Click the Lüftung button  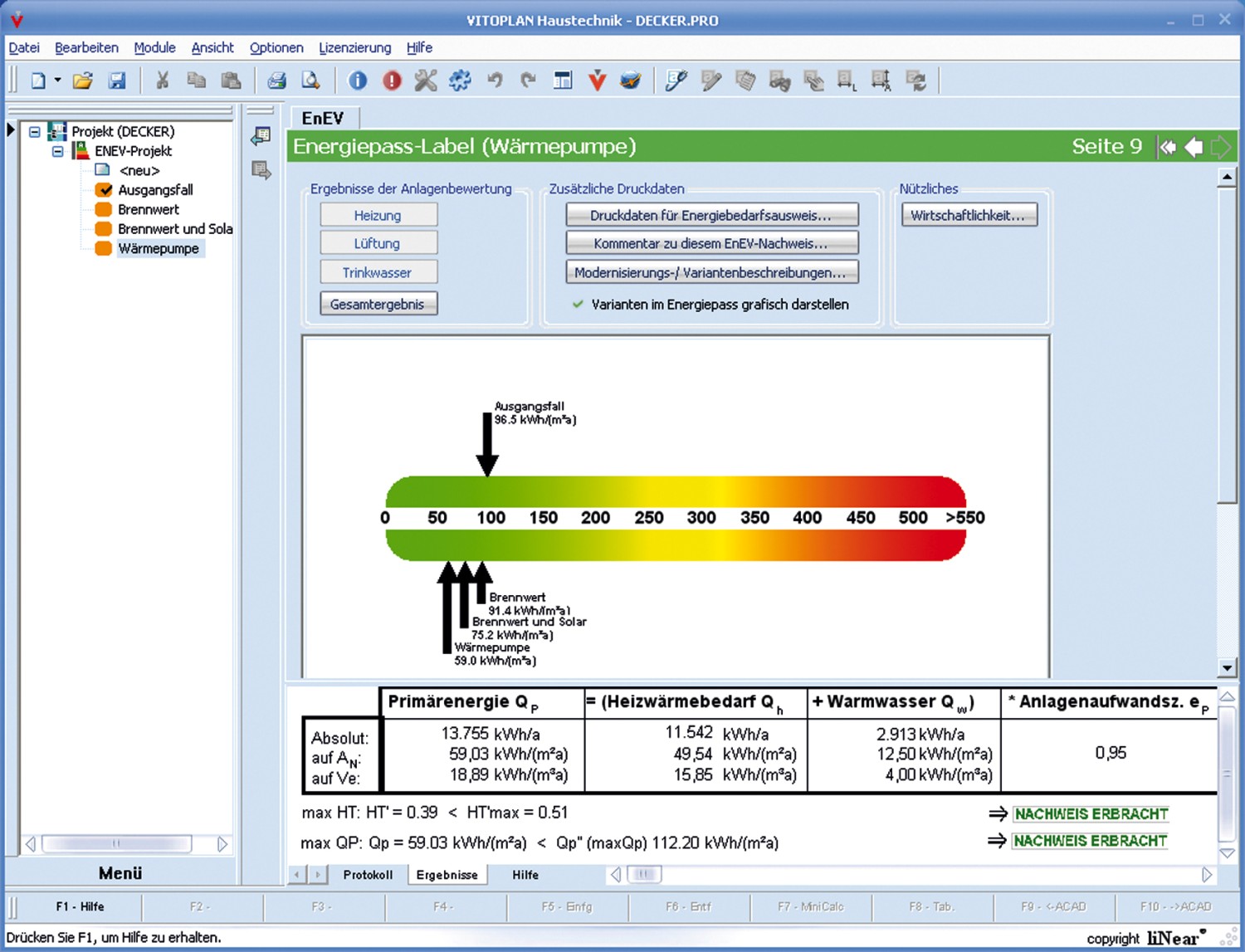tap(378, 243)
